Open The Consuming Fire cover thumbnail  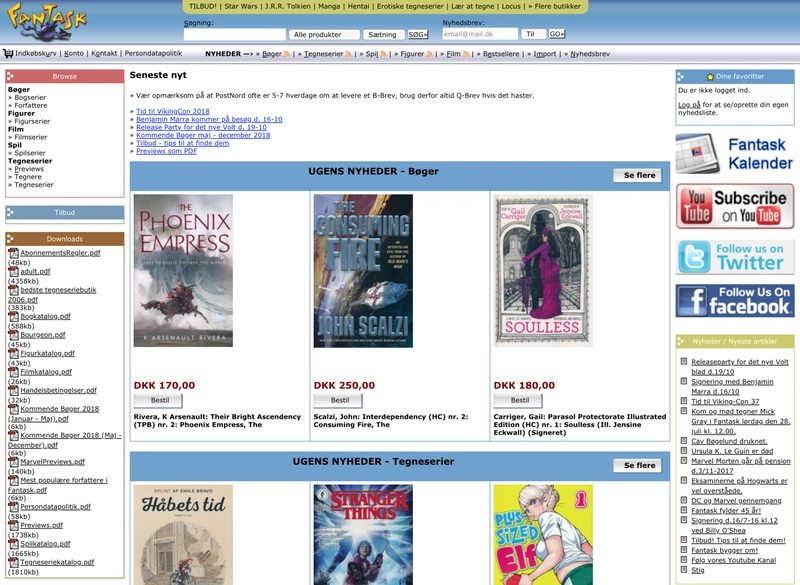363,271
